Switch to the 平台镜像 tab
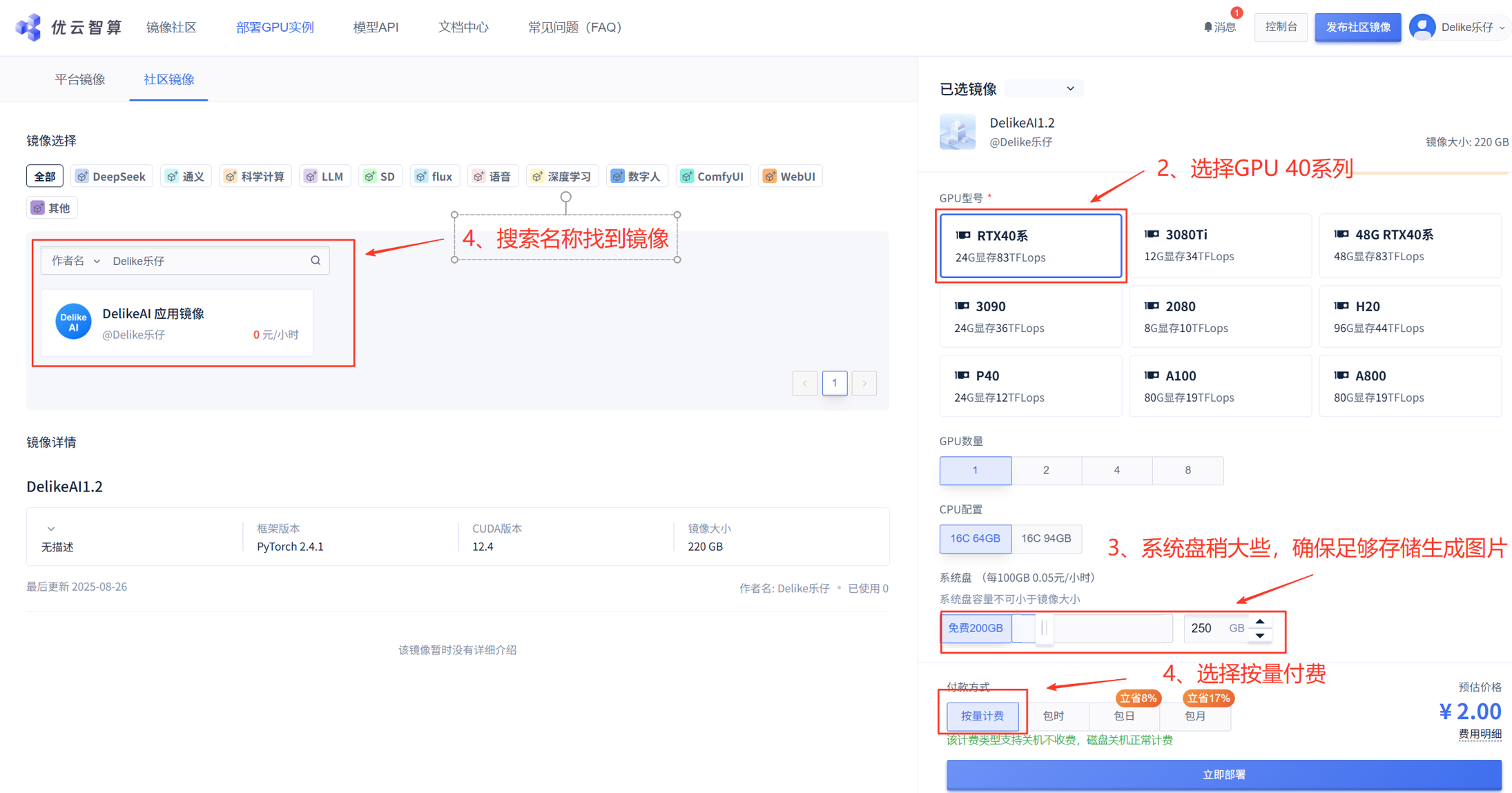This screenshot has height=793, width=1512. 80,79
